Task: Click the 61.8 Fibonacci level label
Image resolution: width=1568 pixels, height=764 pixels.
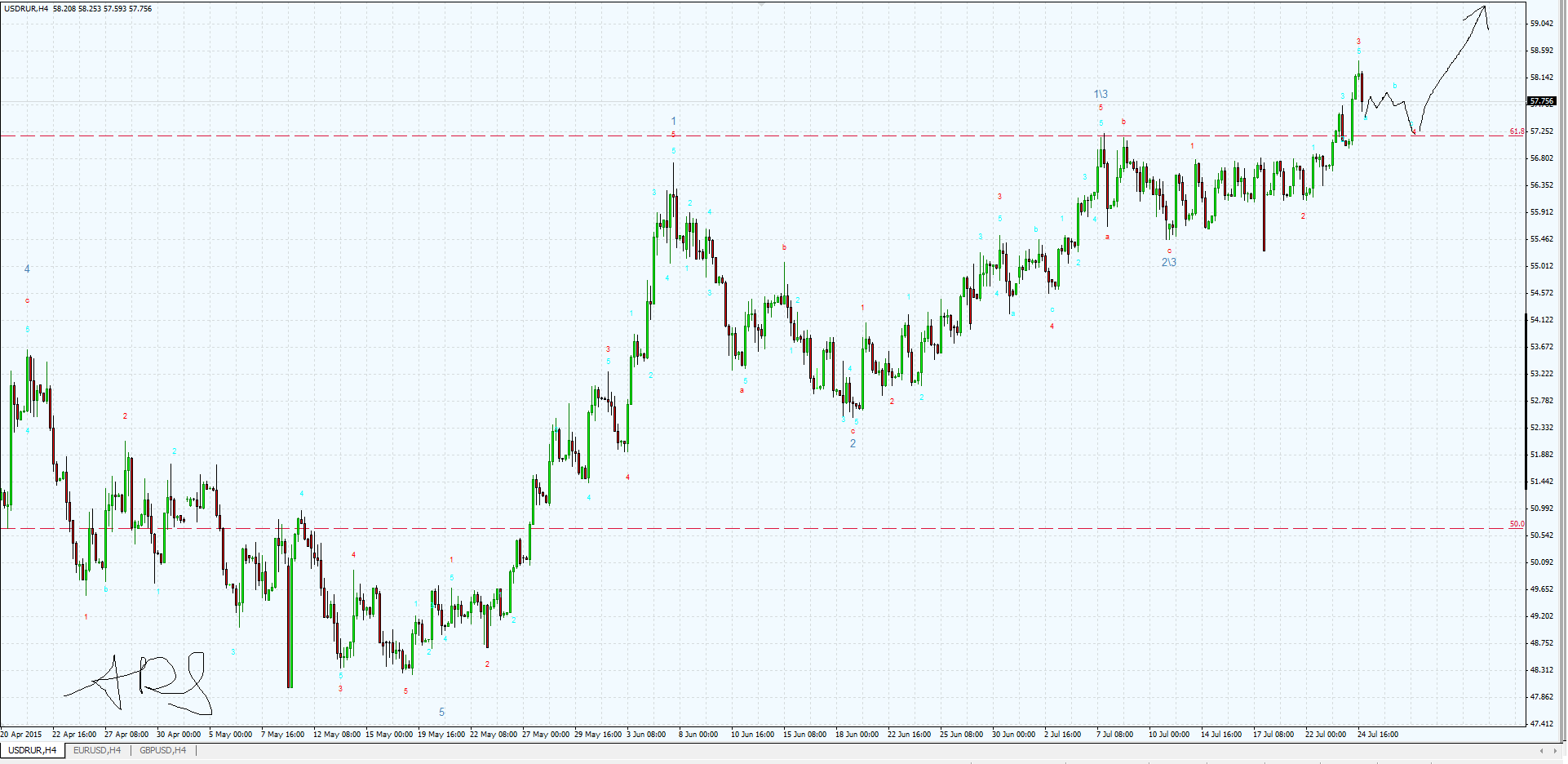Action: [x=1516, y=131]
